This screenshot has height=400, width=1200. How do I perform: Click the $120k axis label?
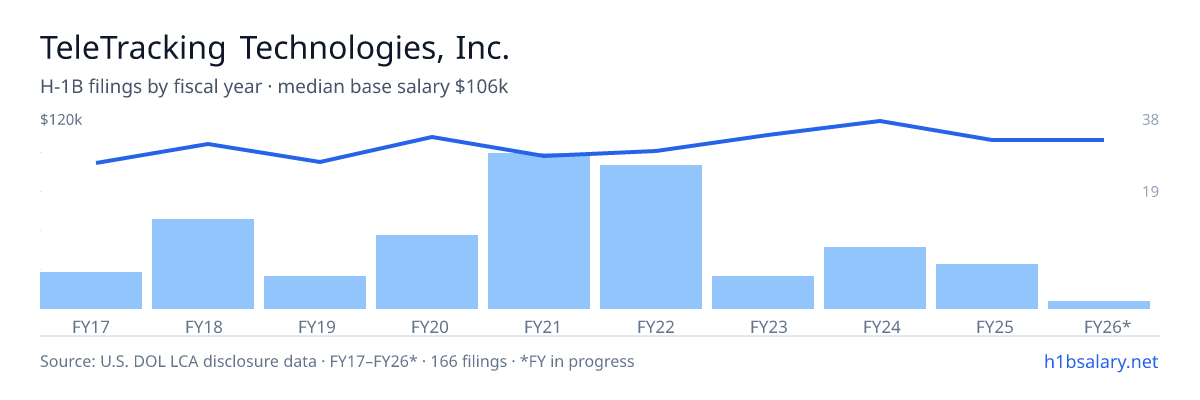tap(61, 120)
